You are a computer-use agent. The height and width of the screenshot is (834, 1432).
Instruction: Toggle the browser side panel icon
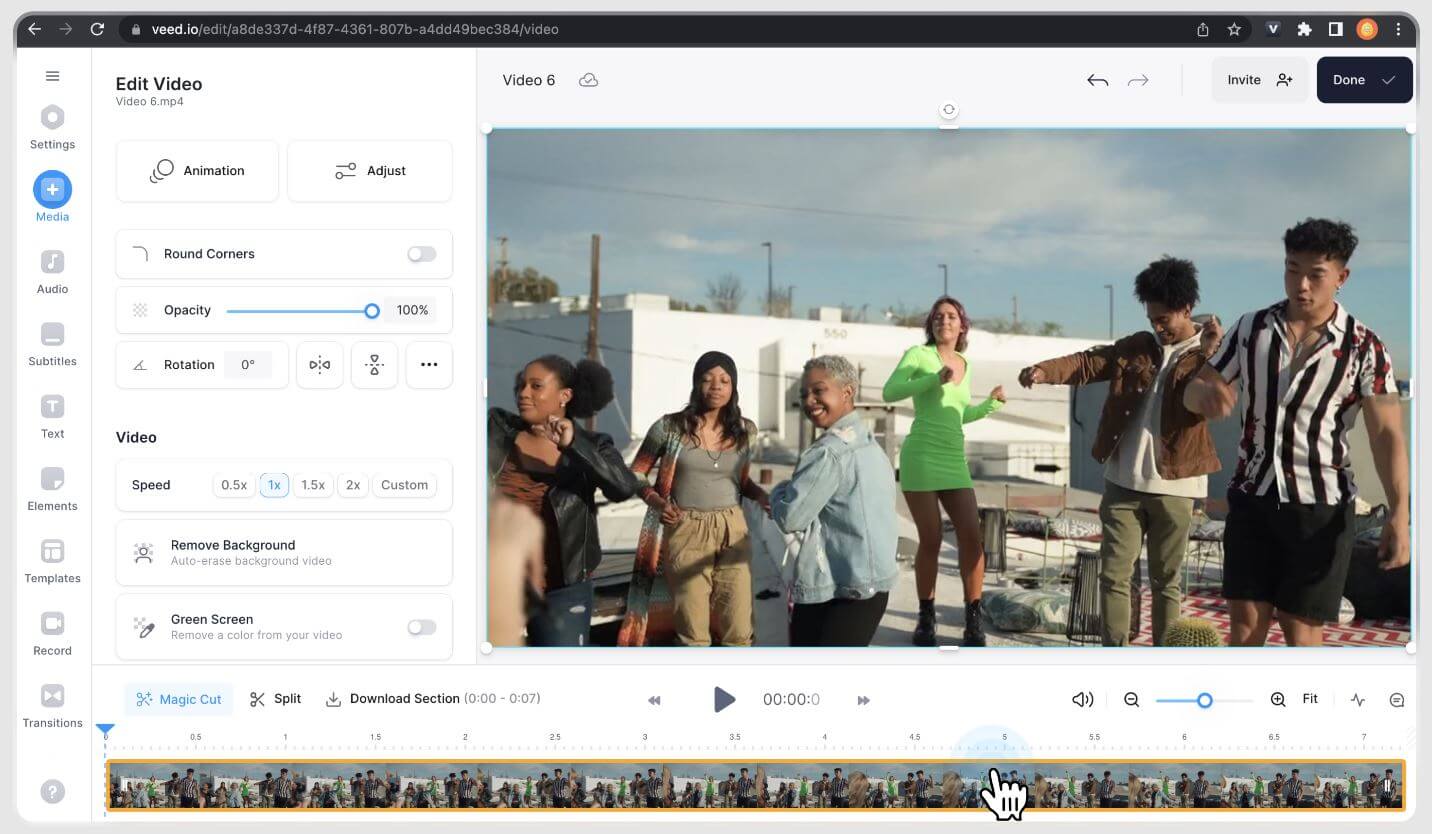point(1335,29)
